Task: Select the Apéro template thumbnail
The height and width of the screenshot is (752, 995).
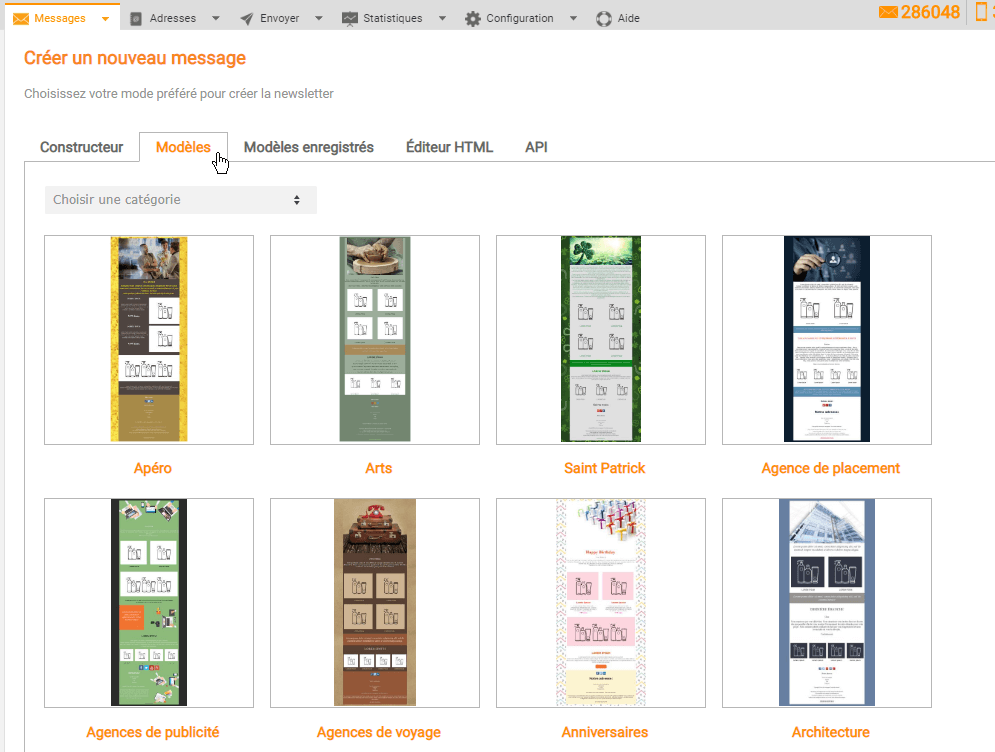Action: coord(149,339)
